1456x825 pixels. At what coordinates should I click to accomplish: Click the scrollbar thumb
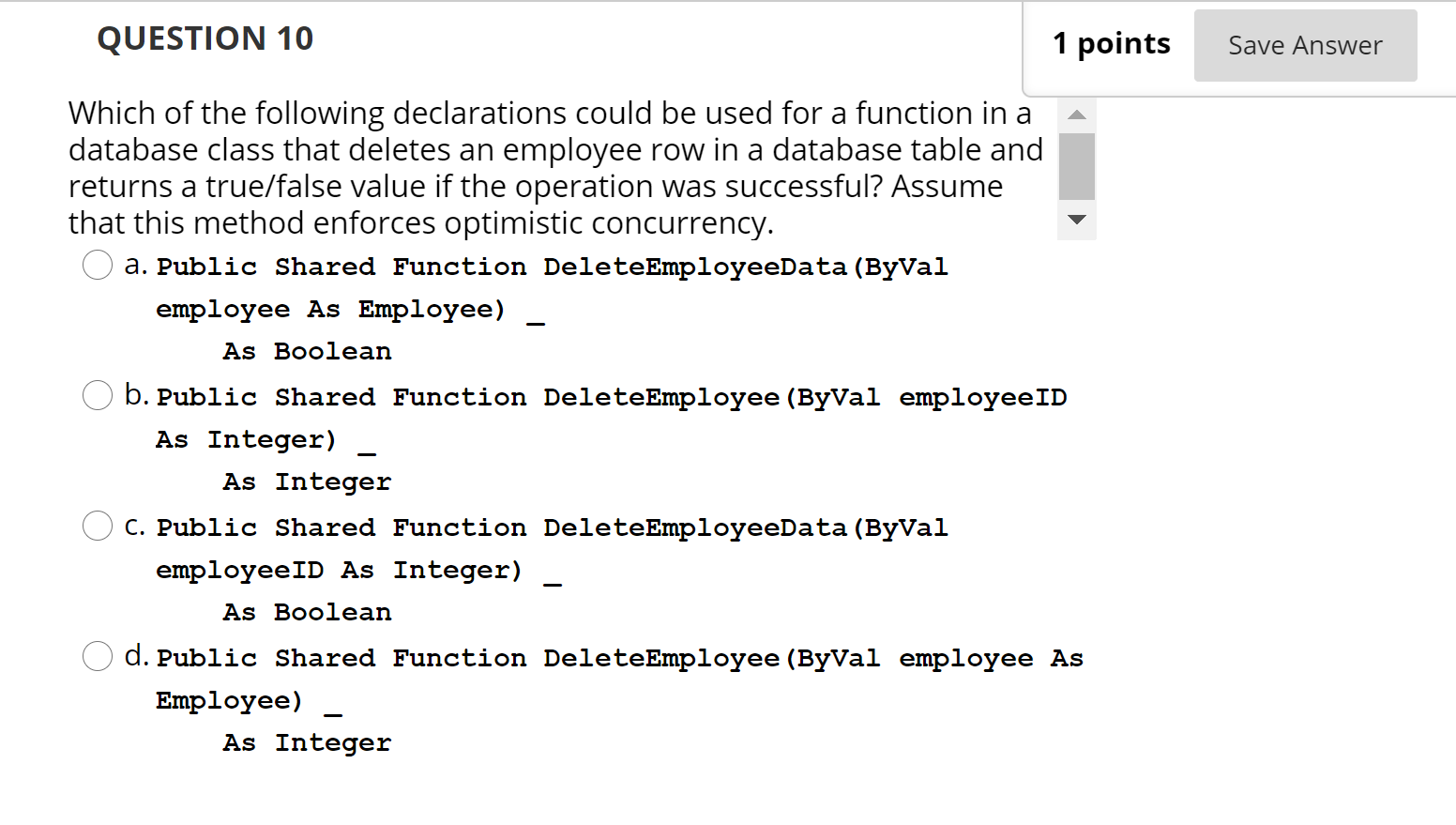(1076, 167)
